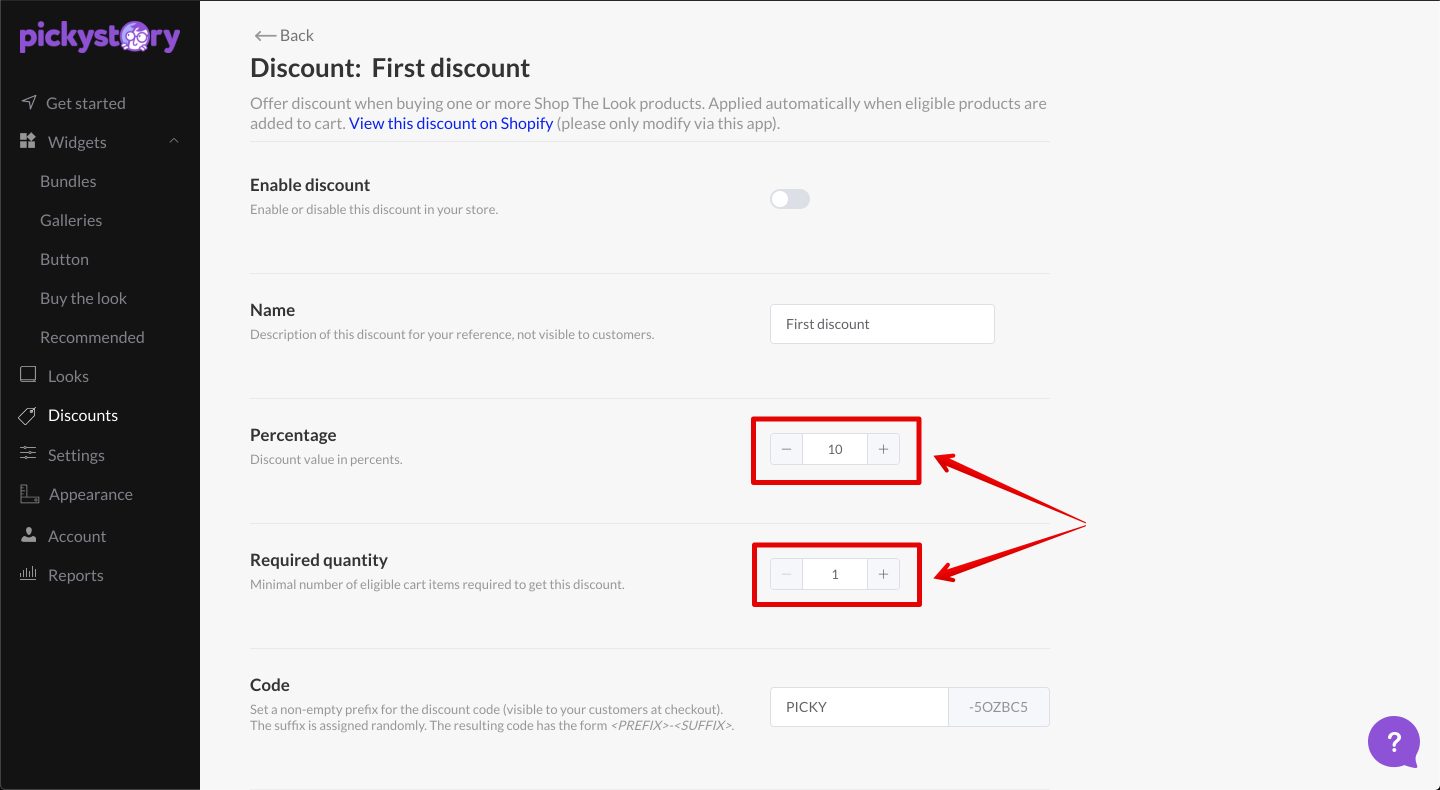
Task: Select Buy the look in sidebar
Action: tap(83, 298)
